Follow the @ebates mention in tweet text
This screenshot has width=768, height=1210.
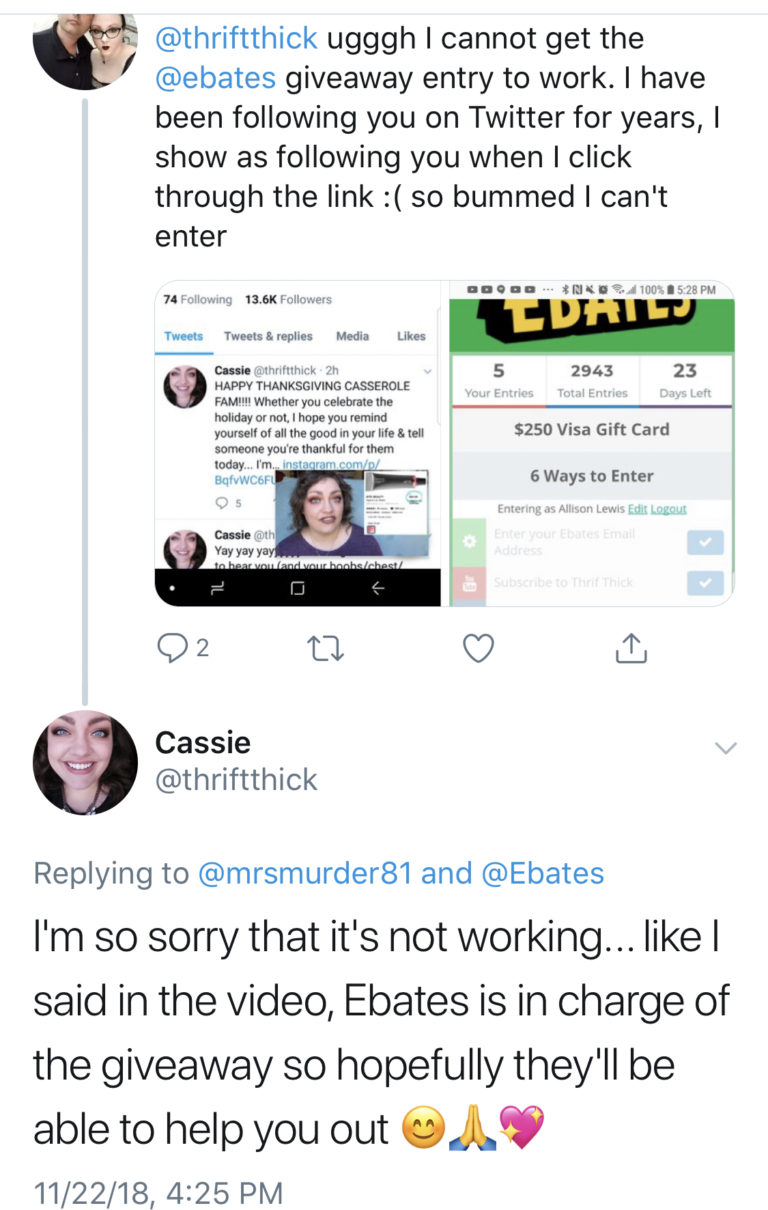tap(216, 78)
